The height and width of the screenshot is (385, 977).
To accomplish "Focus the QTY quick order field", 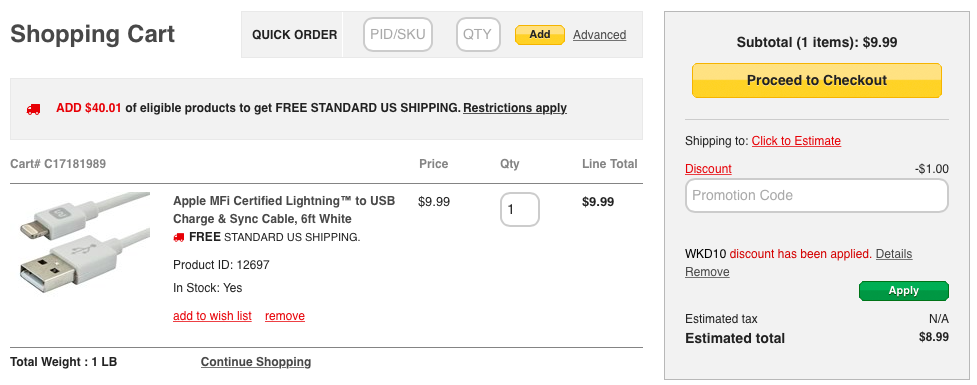I will pyautogui.click(x=478, y=34).
